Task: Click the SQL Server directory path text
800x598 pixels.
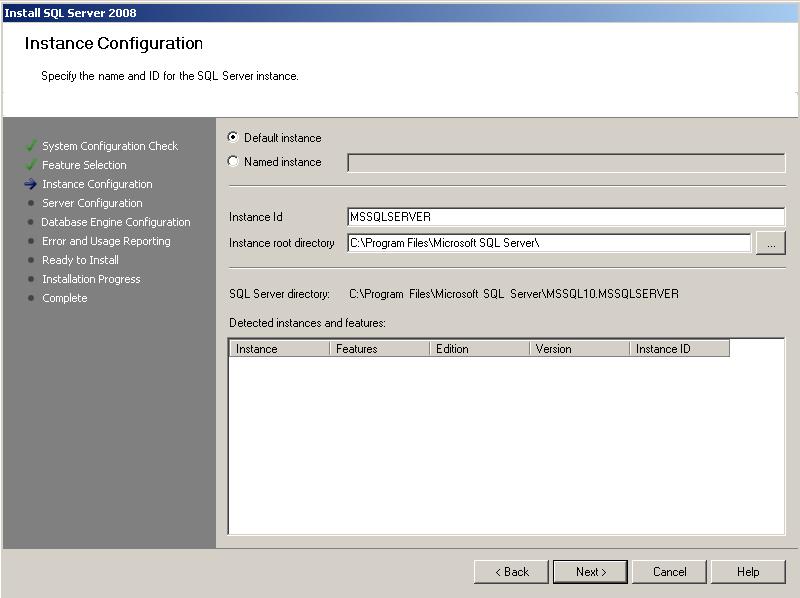Action: [x=514, y=294]
